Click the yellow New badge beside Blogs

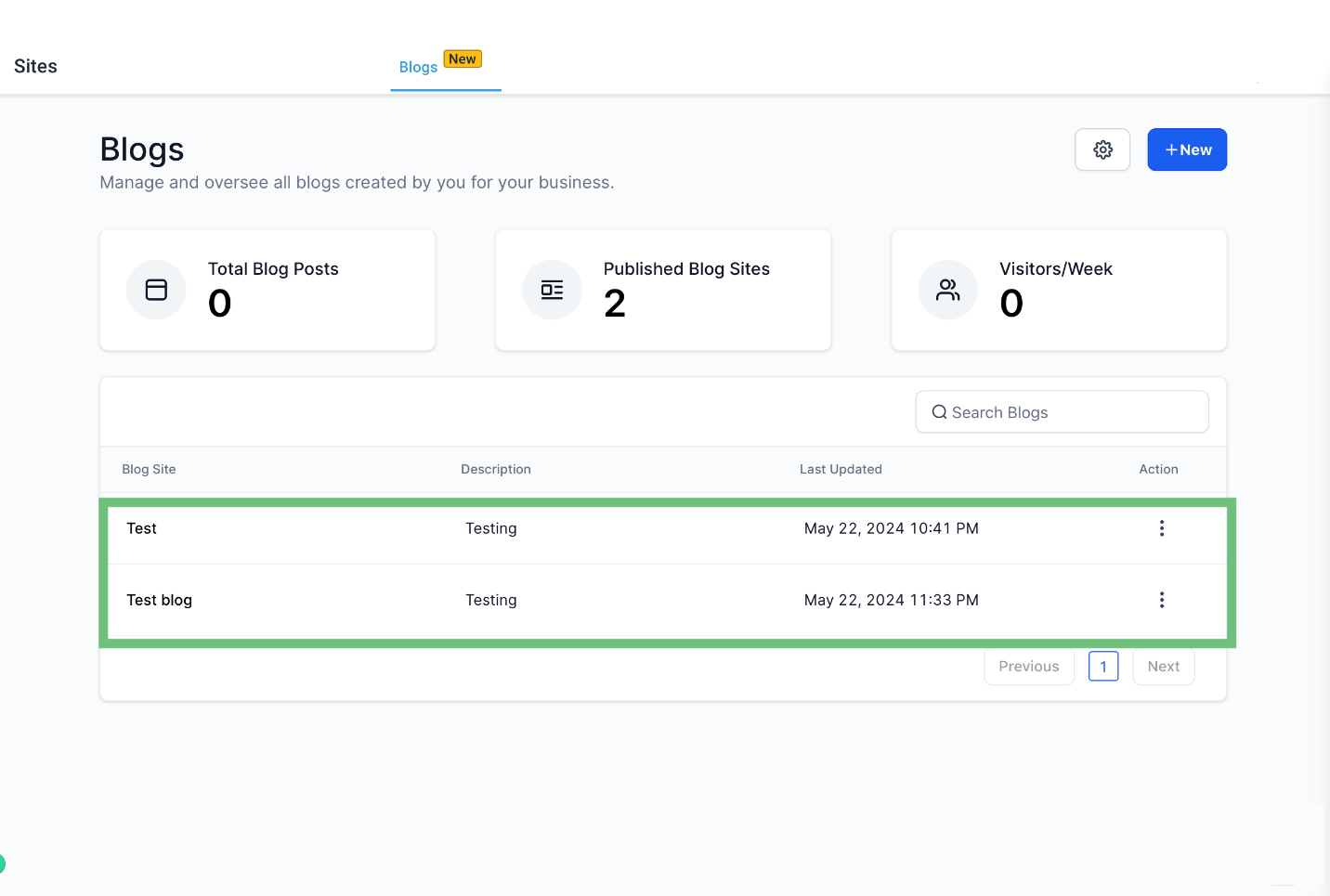tap(463, 58)
